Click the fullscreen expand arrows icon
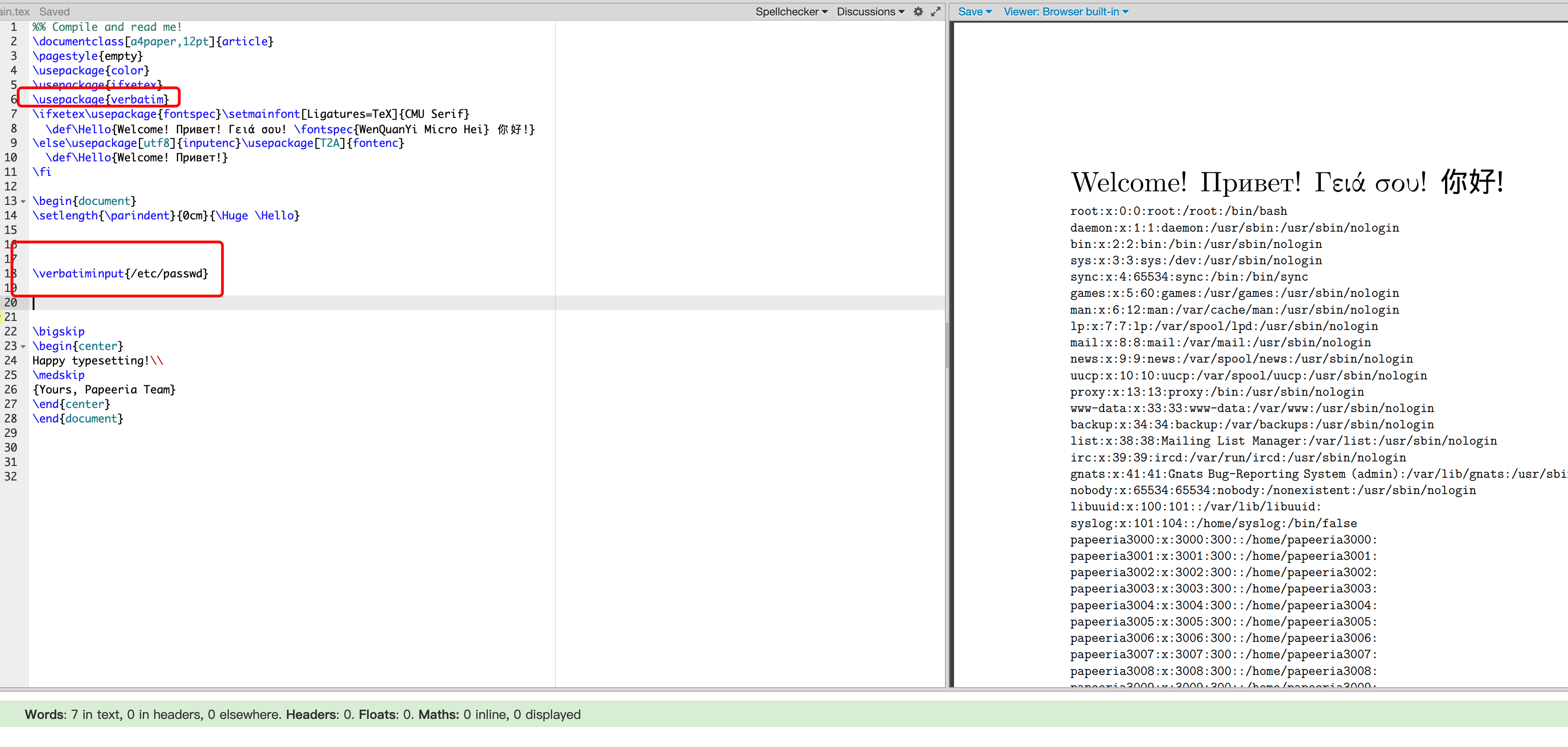 pos(935,11)
